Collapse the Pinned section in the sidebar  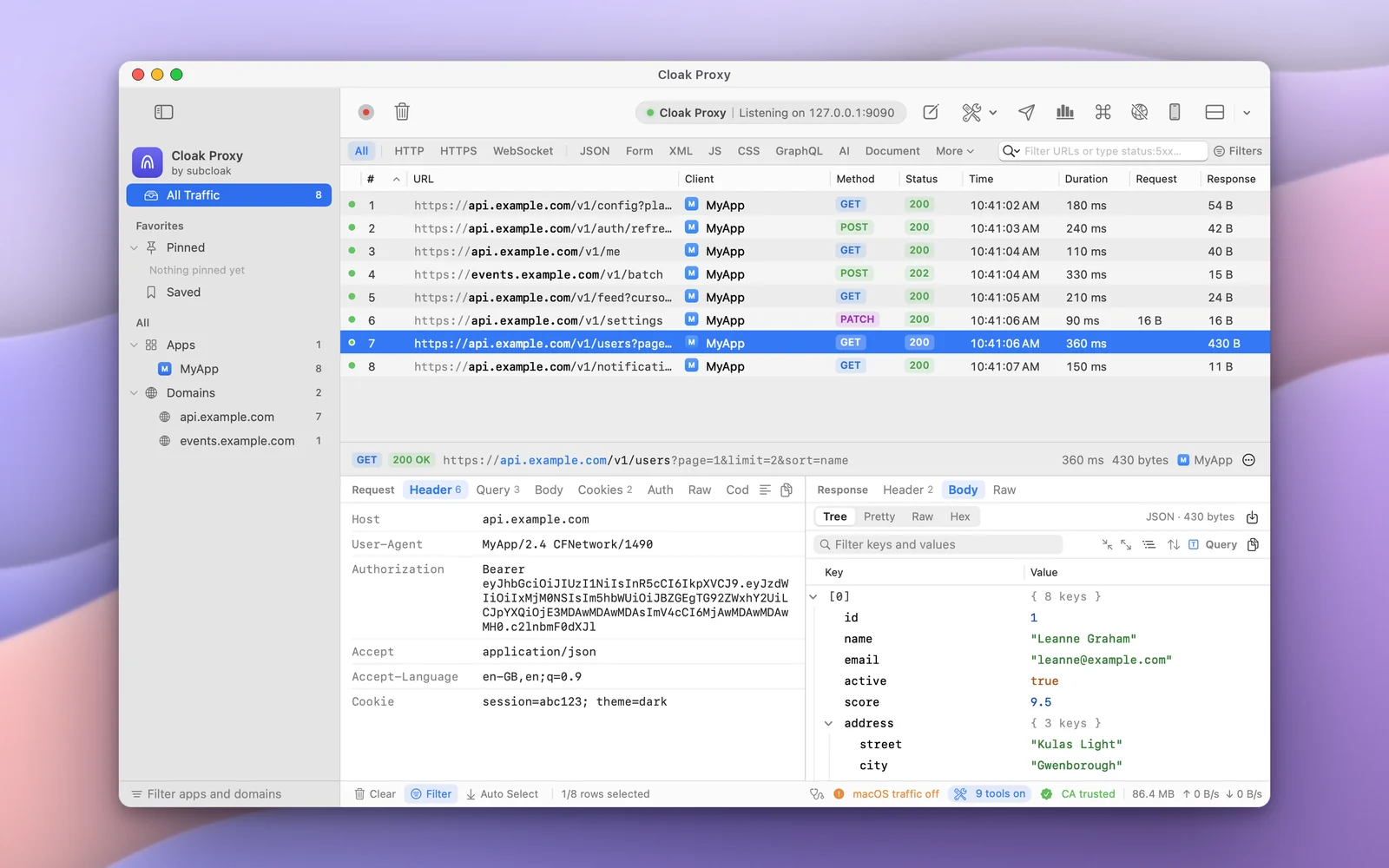(x=134, y=248)
